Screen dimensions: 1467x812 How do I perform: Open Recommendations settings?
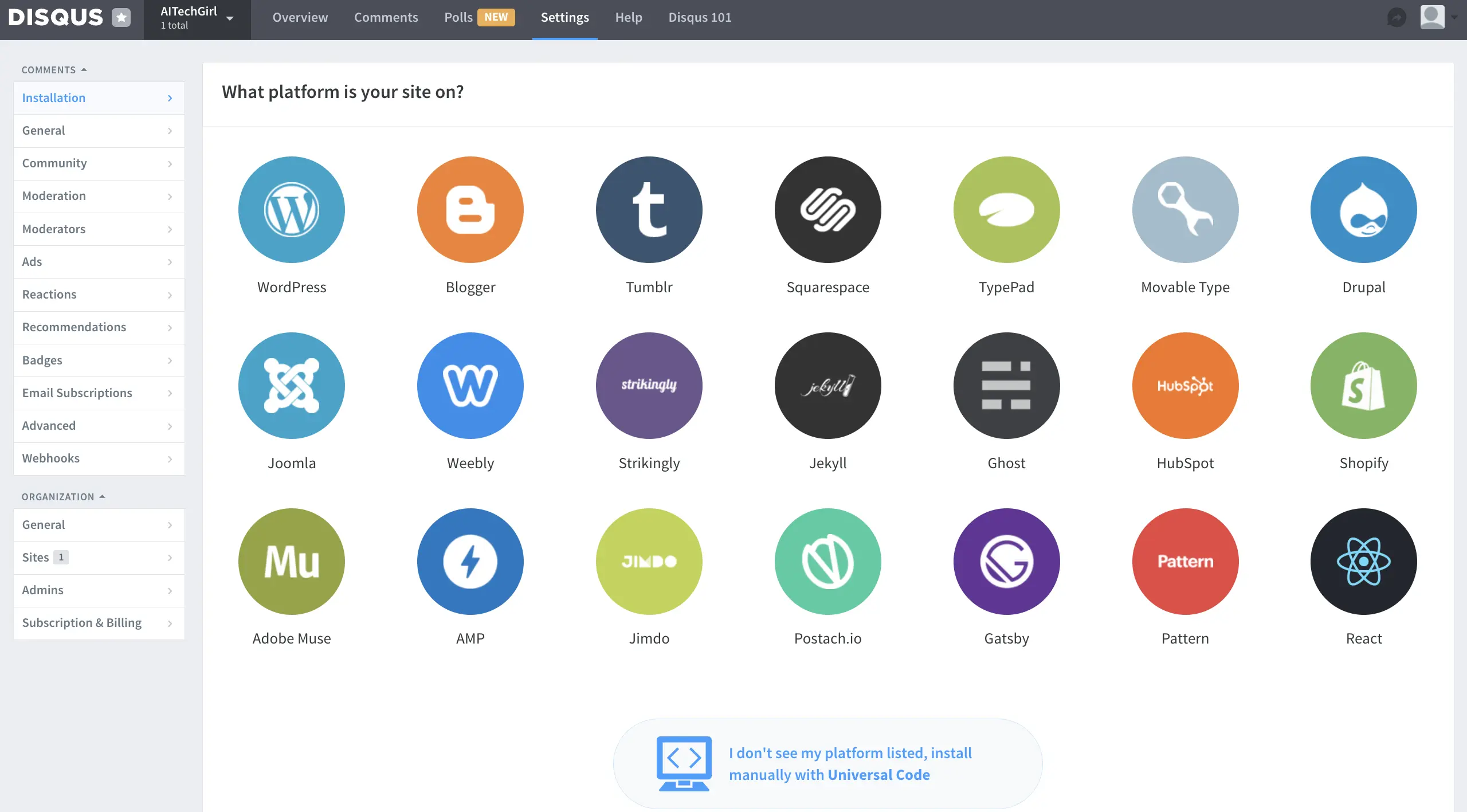click(x=99, y=327)
